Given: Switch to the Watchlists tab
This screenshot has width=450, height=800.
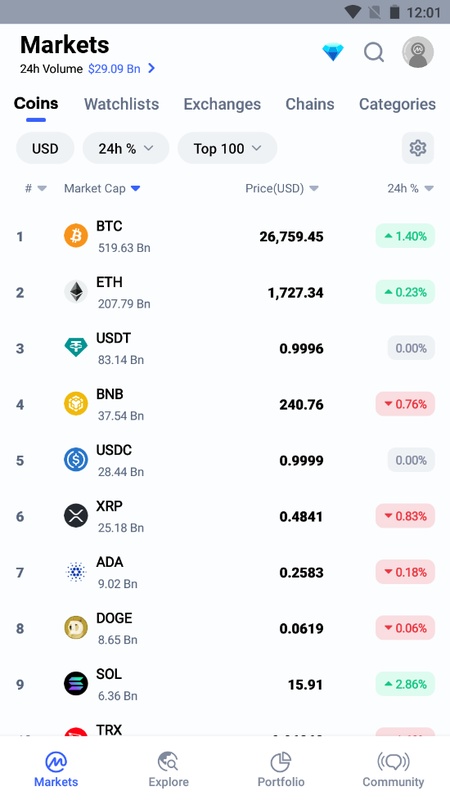Looking at the screenshot, I should pyautogui.click(x=121, y=104).
